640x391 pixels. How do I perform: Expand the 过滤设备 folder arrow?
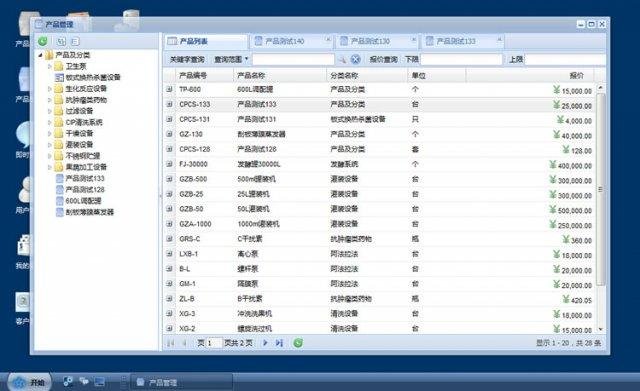(x=50, y=111)
